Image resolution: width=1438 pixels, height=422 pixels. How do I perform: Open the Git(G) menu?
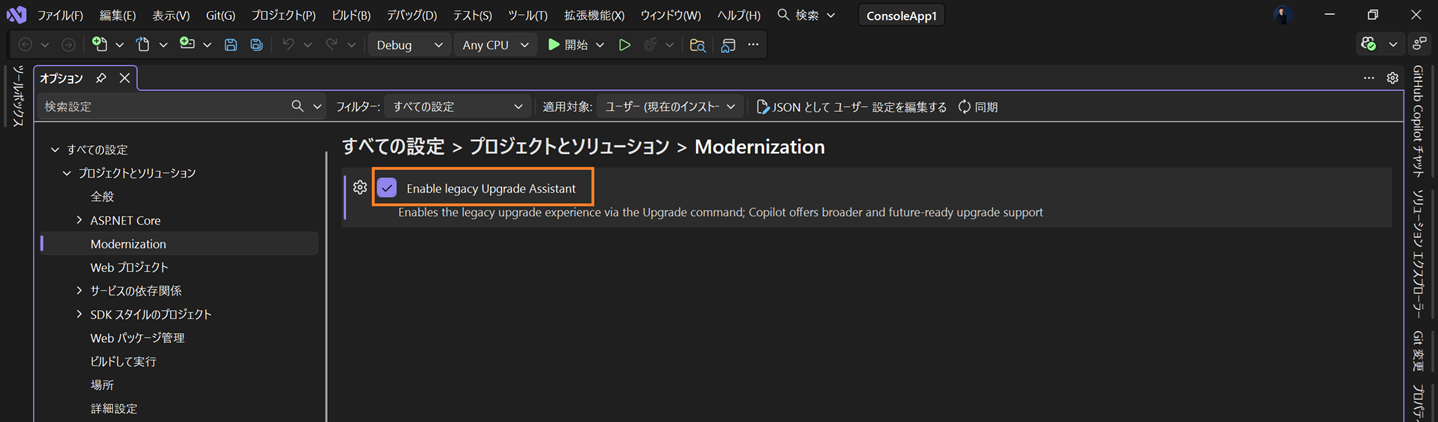[x=221, y=15]
